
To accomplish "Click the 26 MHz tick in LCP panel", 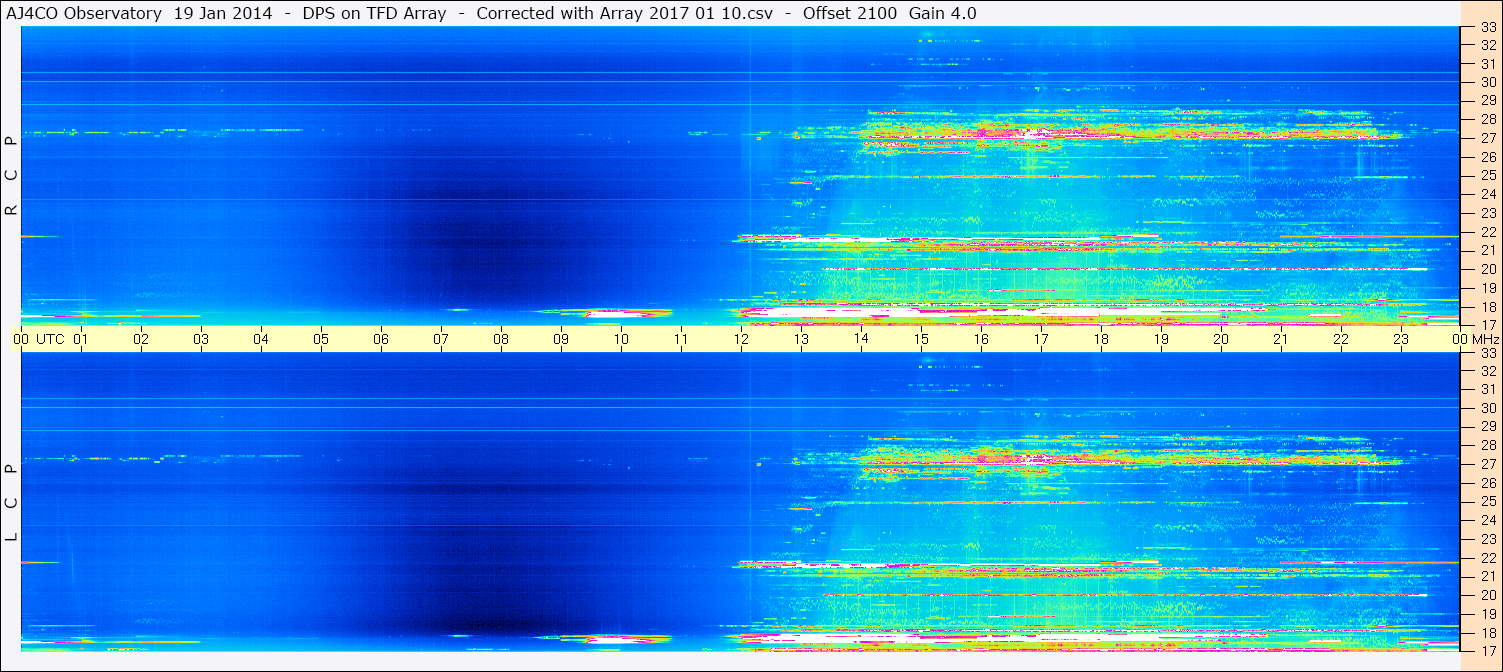I will point(1488,483).
